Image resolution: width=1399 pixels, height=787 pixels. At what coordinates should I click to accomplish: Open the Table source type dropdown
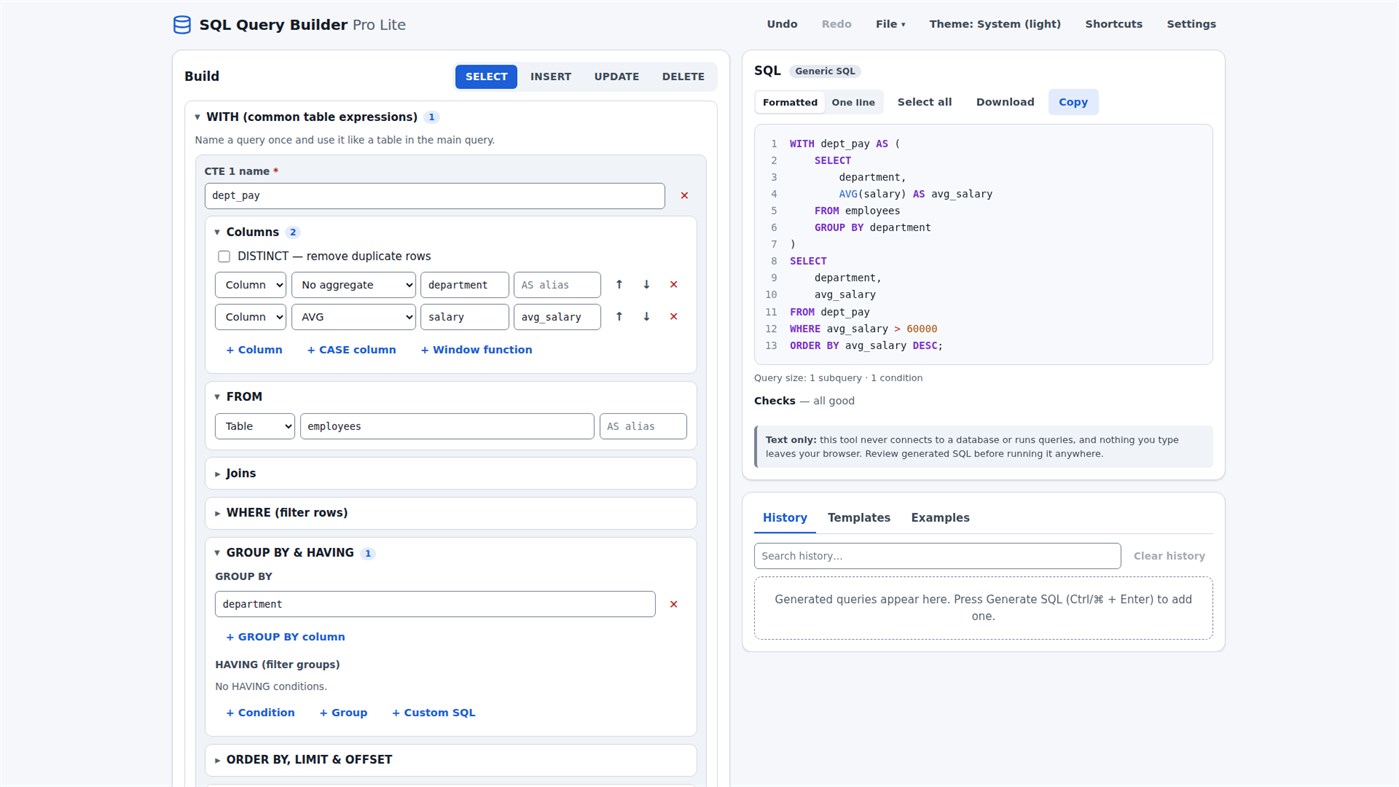pyautogui.click(x=255, y=426)
